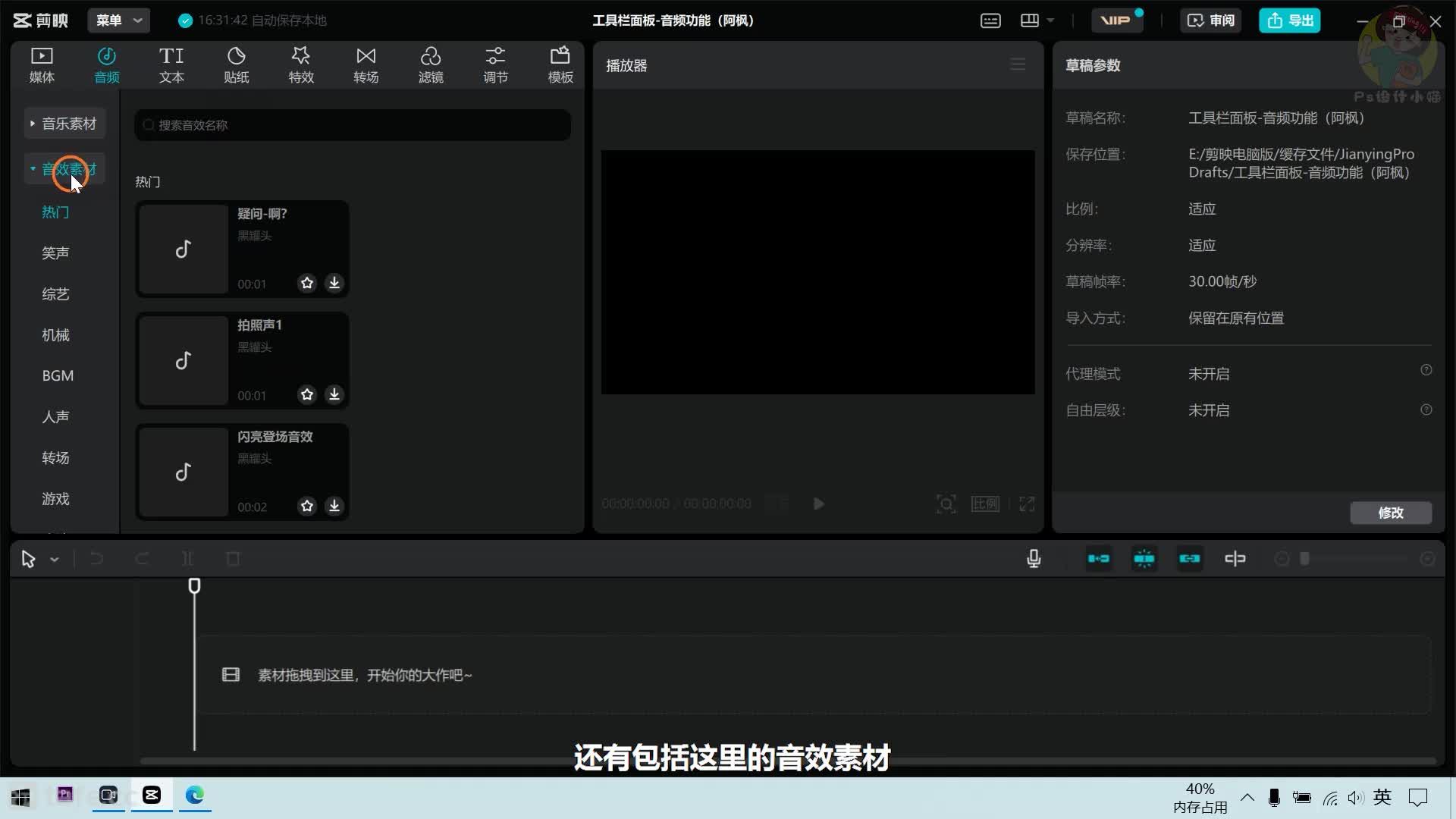Select the 热门 category in sidebar
This screenshot has height=819, width=1456.
click(55, 212)
